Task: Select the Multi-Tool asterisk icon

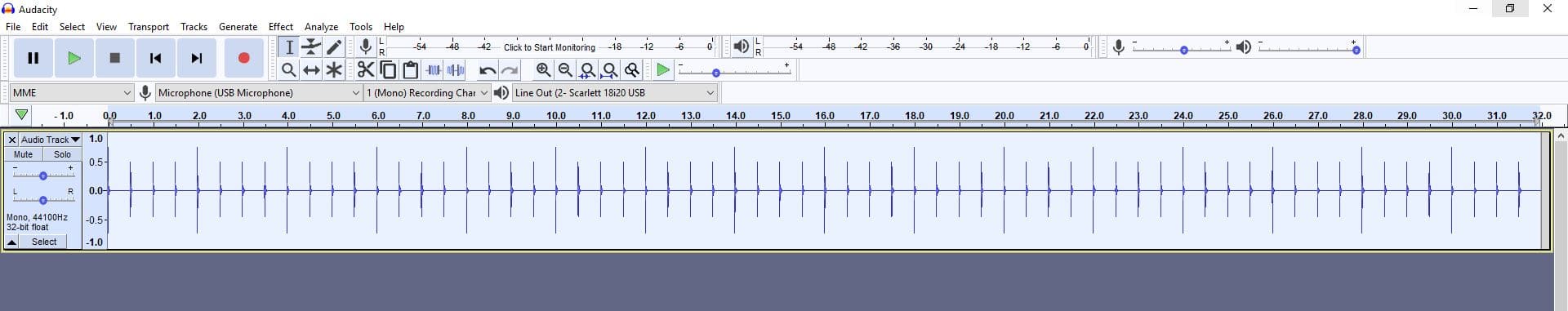Action: 333,70
